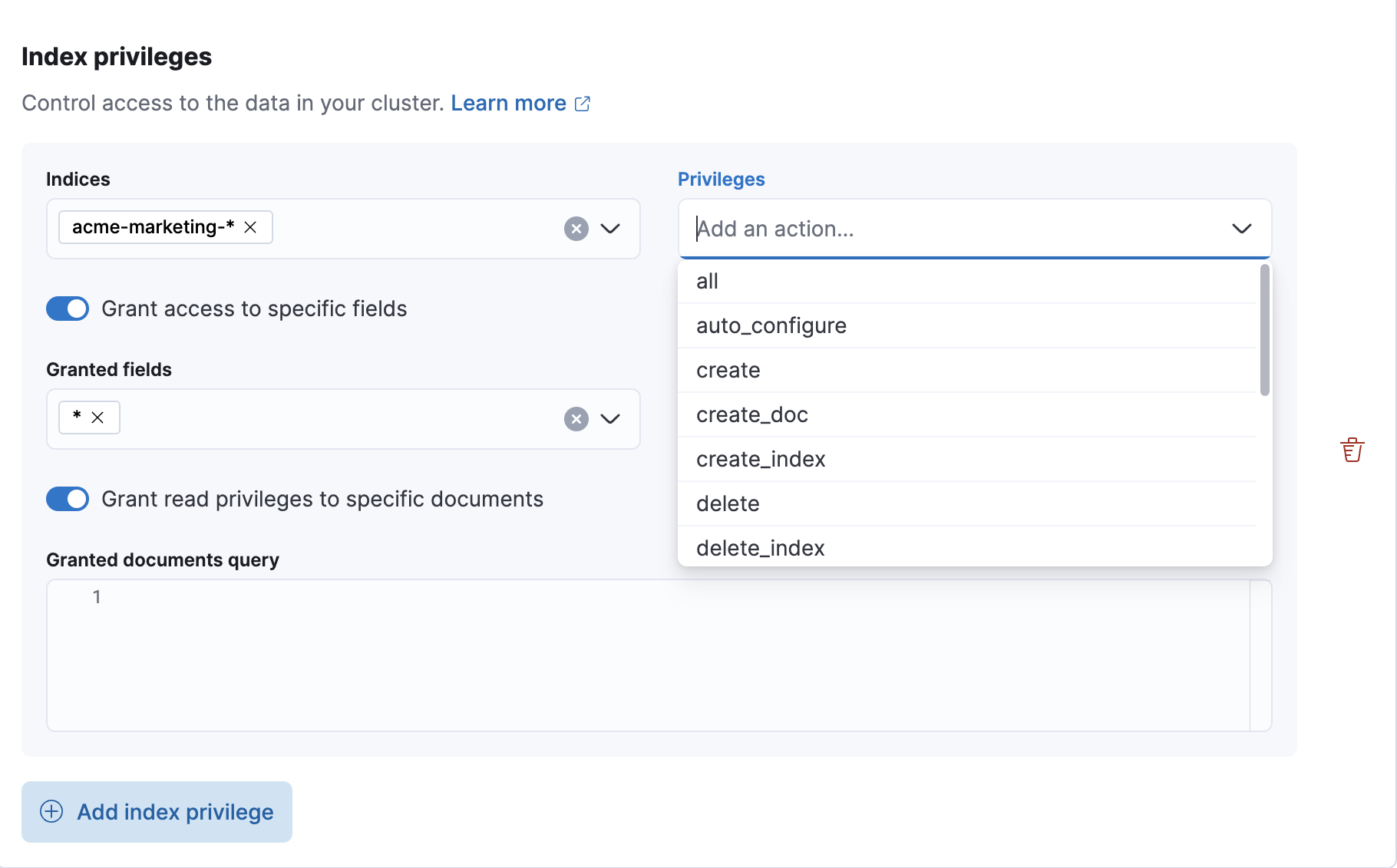Remove the * granted field badge
This screenshot has width=1397, height=868.
coord(98,417)
